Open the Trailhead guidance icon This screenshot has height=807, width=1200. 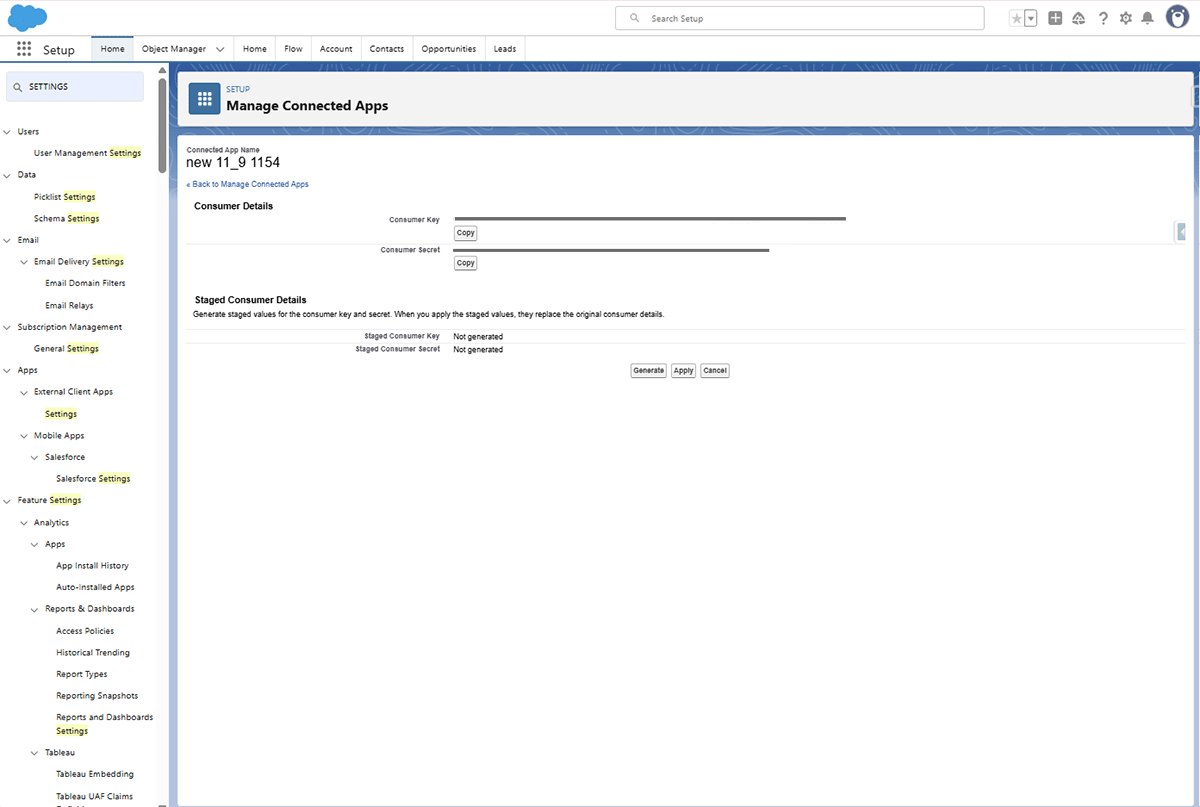(x=1079, y=18)
